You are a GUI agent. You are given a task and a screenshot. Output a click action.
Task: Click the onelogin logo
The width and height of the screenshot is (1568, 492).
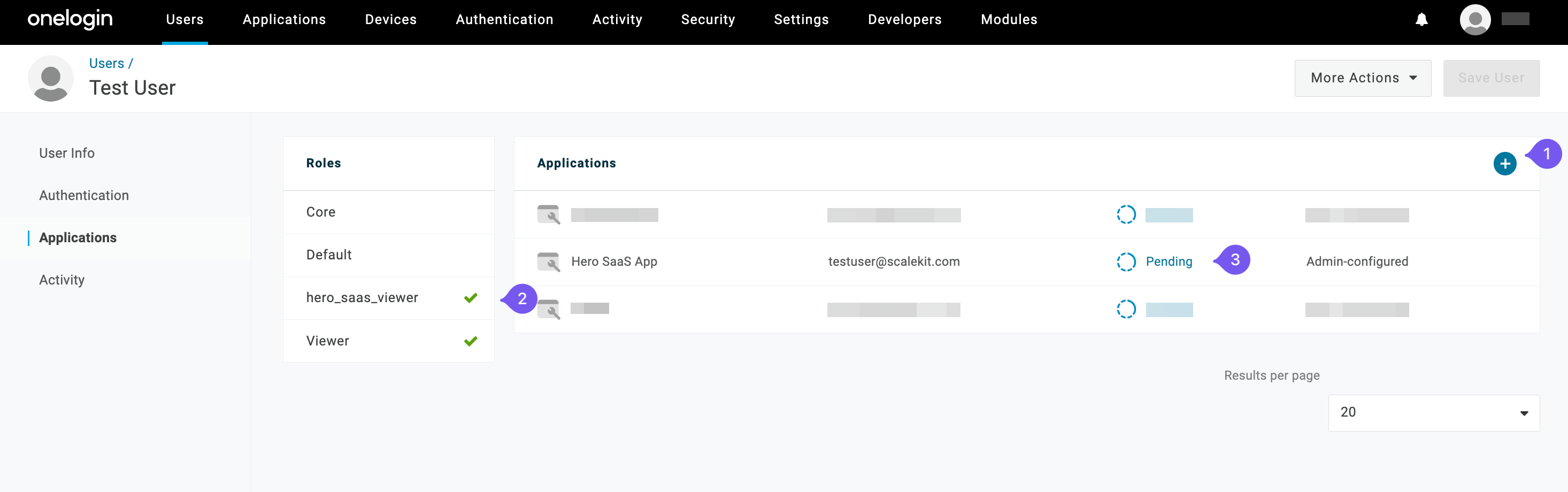point(70,19)
